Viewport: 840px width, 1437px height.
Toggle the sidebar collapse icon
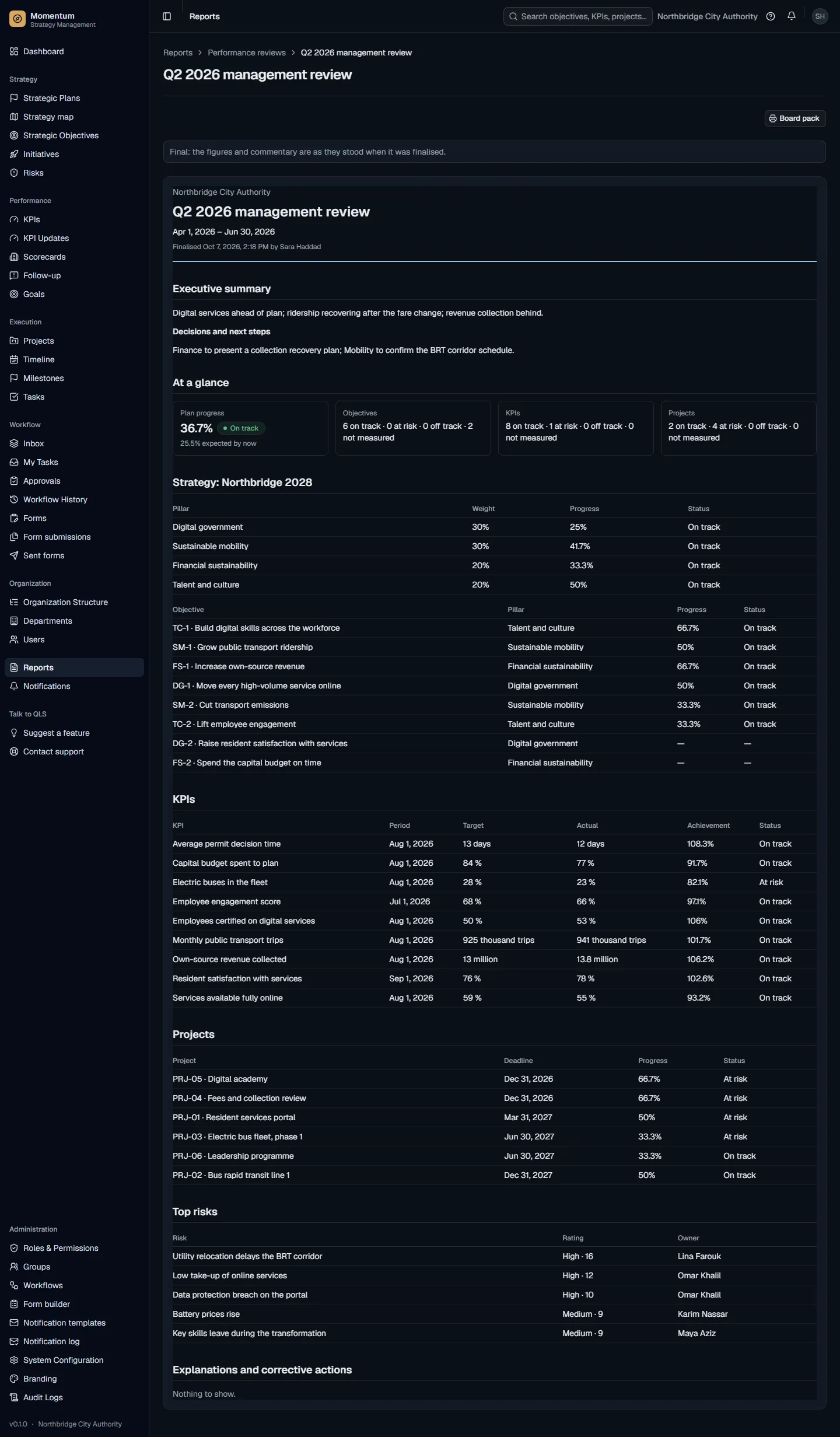pos(167,16)
